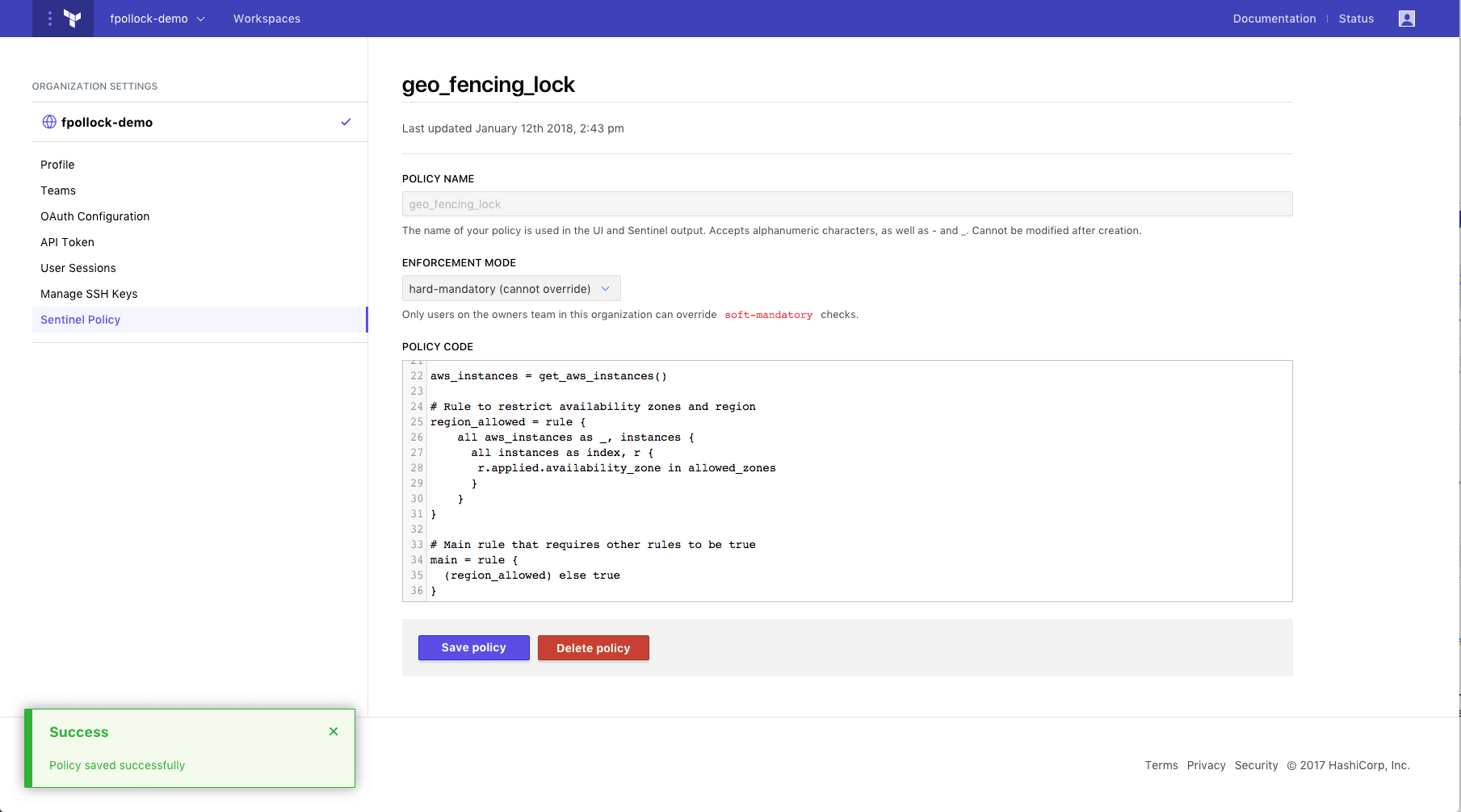
Task: Open the Teams settings page
Action: click(x=58, y=190)
